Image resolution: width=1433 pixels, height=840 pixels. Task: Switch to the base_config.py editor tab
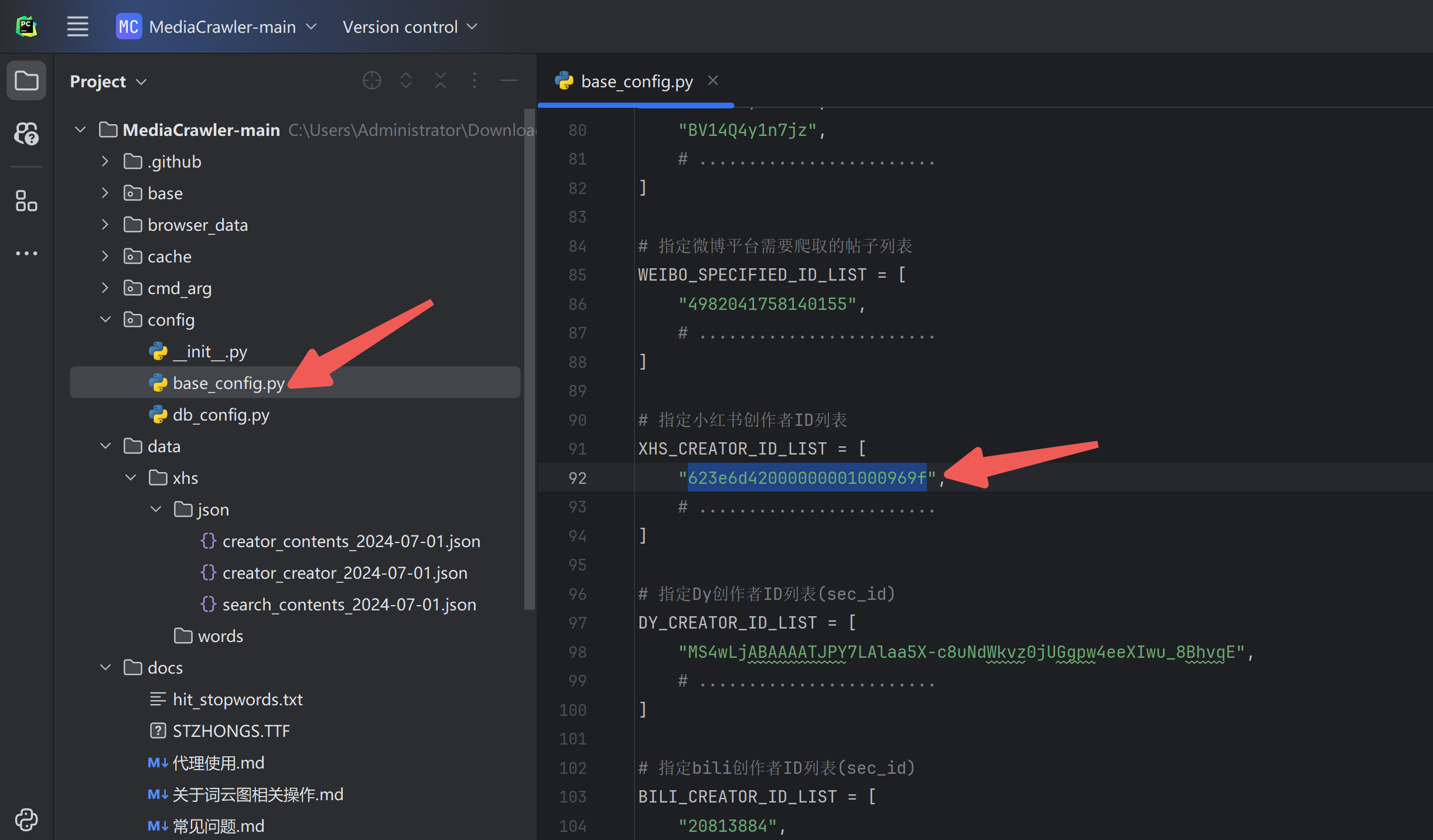(x=636, y=81)
